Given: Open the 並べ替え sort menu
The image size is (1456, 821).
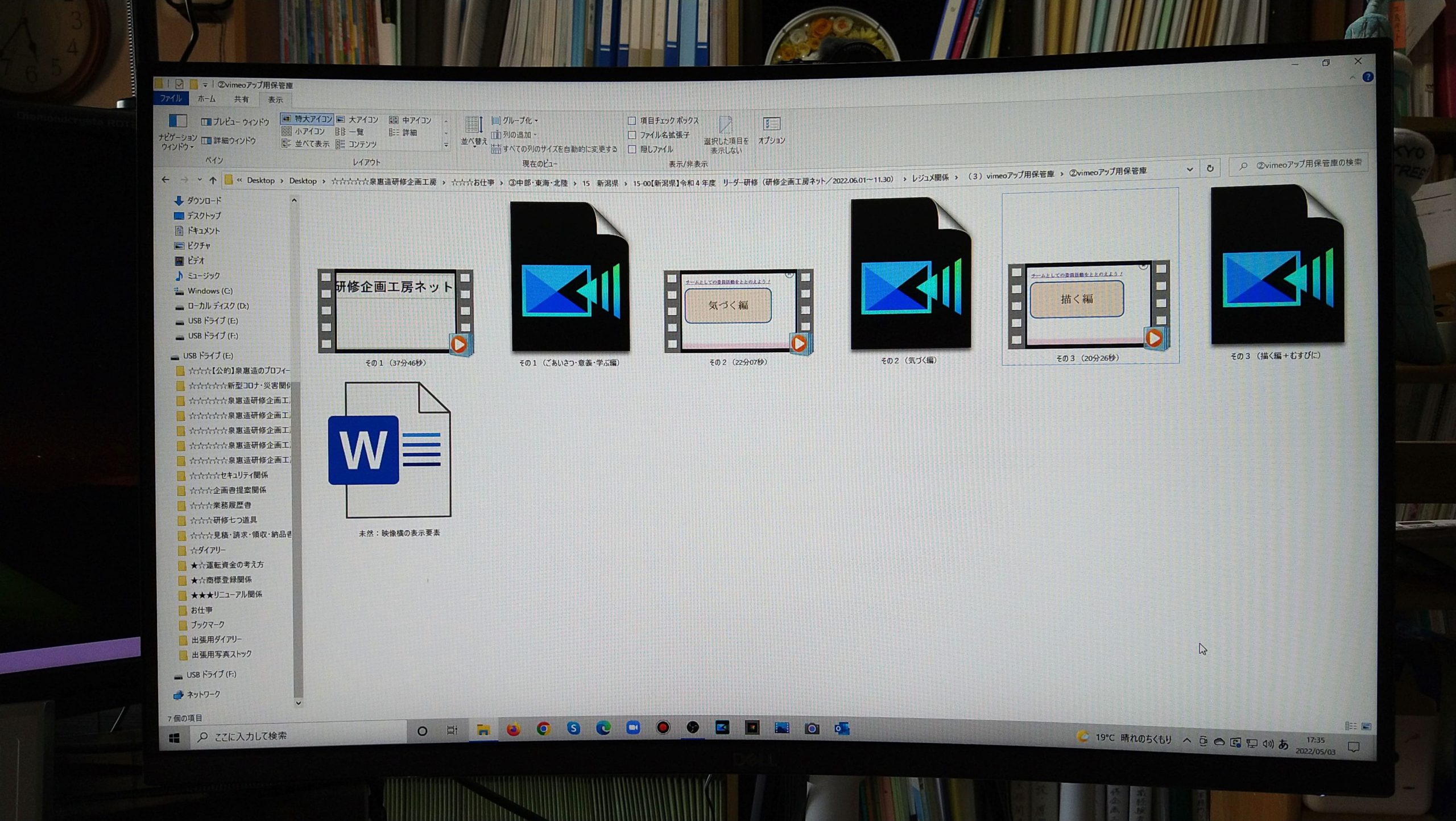Looking at the screenshot, I should [x=473, y=131].
